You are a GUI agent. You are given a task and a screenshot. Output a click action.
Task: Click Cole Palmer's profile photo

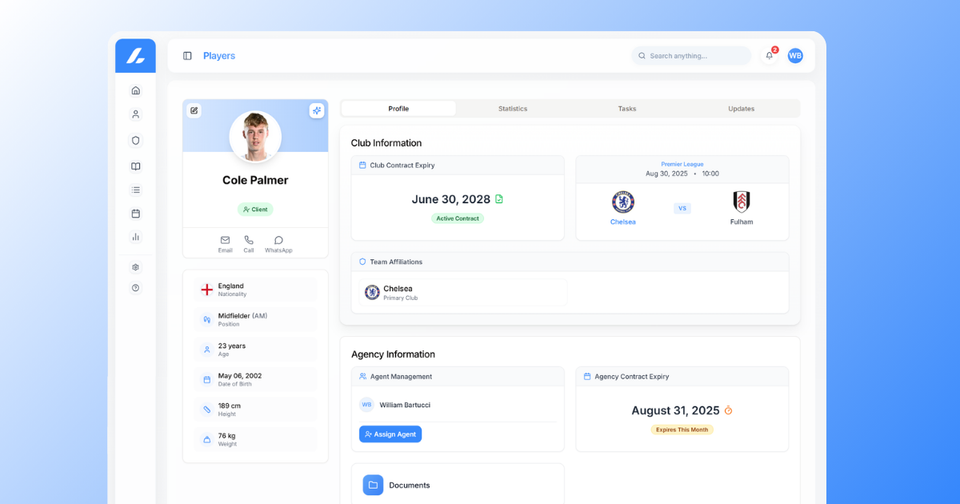(x=255, y=137)
